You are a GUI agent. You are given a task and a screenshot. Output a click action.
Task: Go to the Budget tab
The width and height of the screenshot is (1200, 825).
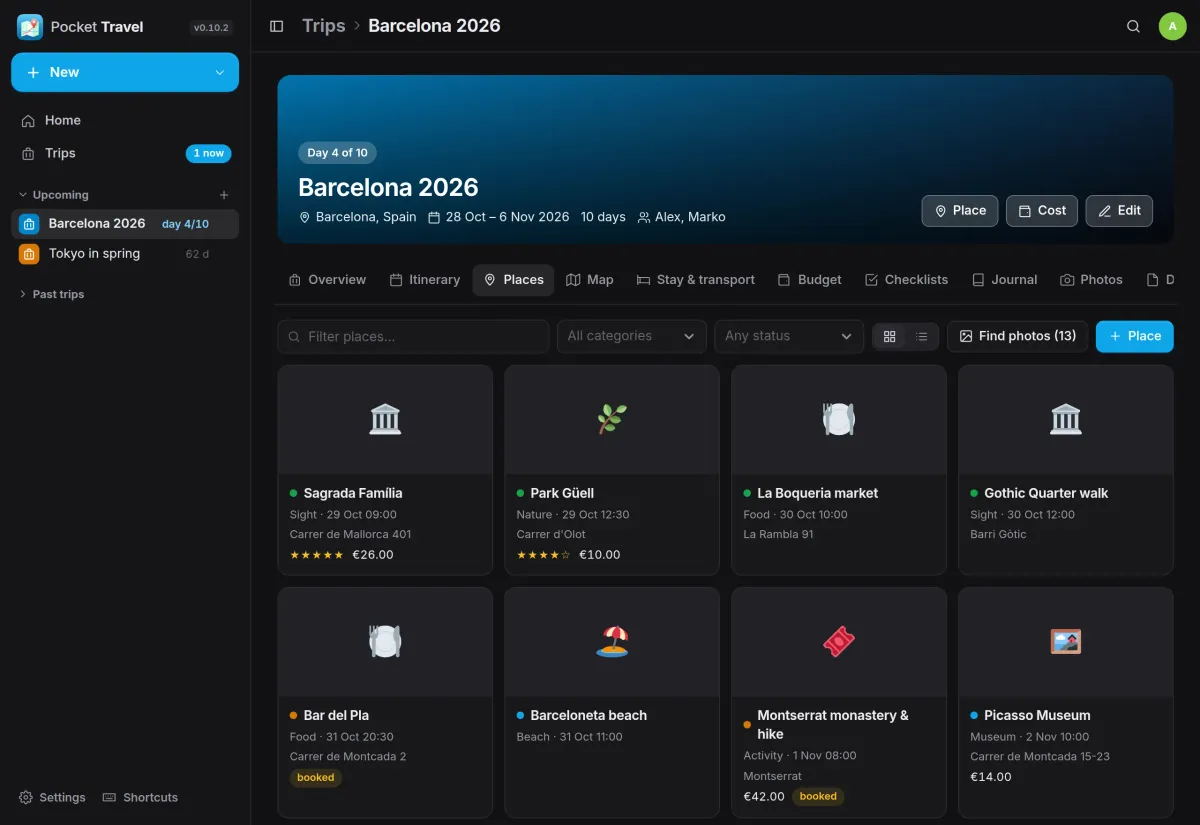point(810,280)
